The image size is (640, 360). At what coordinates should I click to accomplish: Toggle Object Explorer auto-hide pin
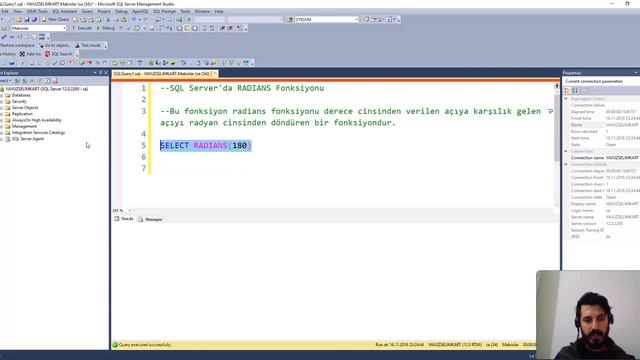pos(100,73)
